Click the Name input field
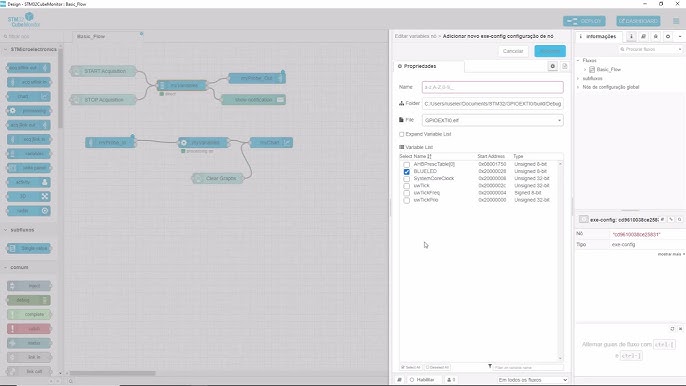This screenshot has height=386, width=686. pos(493,87)
